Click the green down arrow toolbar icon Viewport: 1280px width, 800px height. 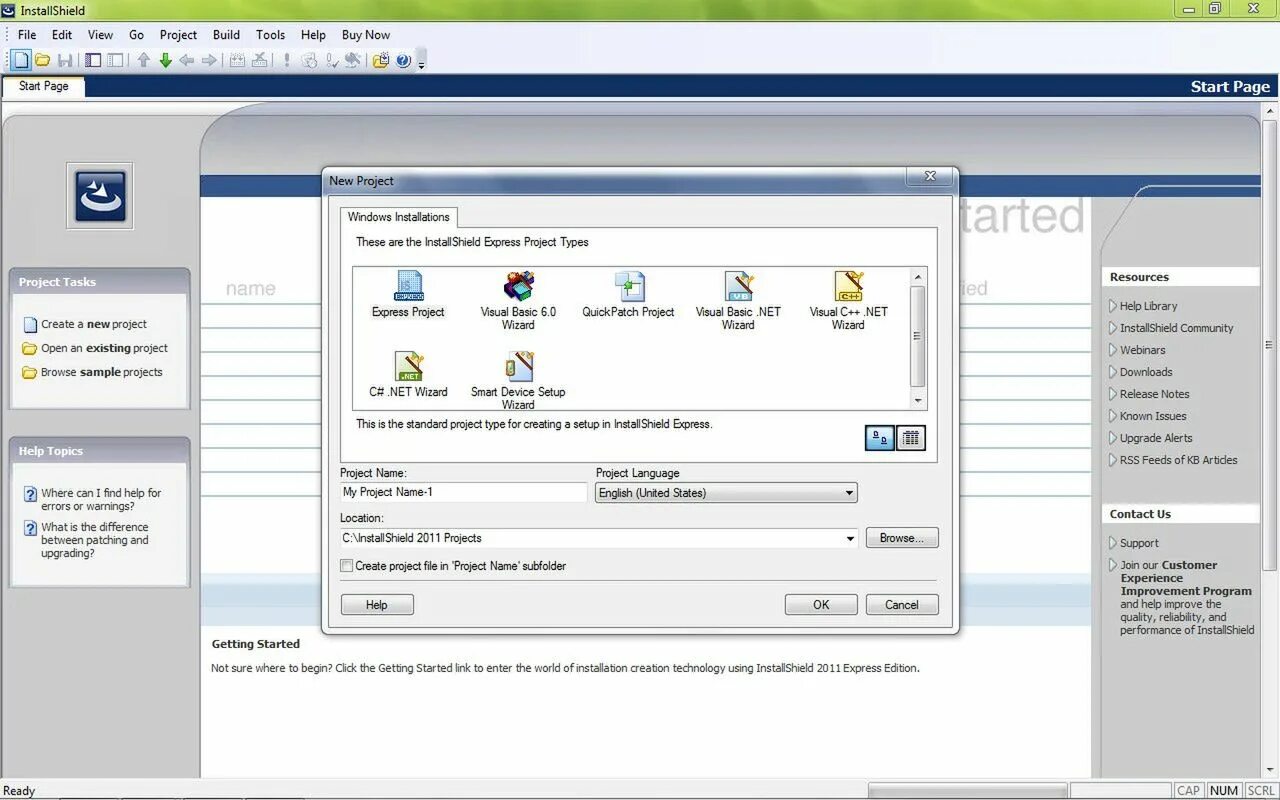(x=165, y=60)
